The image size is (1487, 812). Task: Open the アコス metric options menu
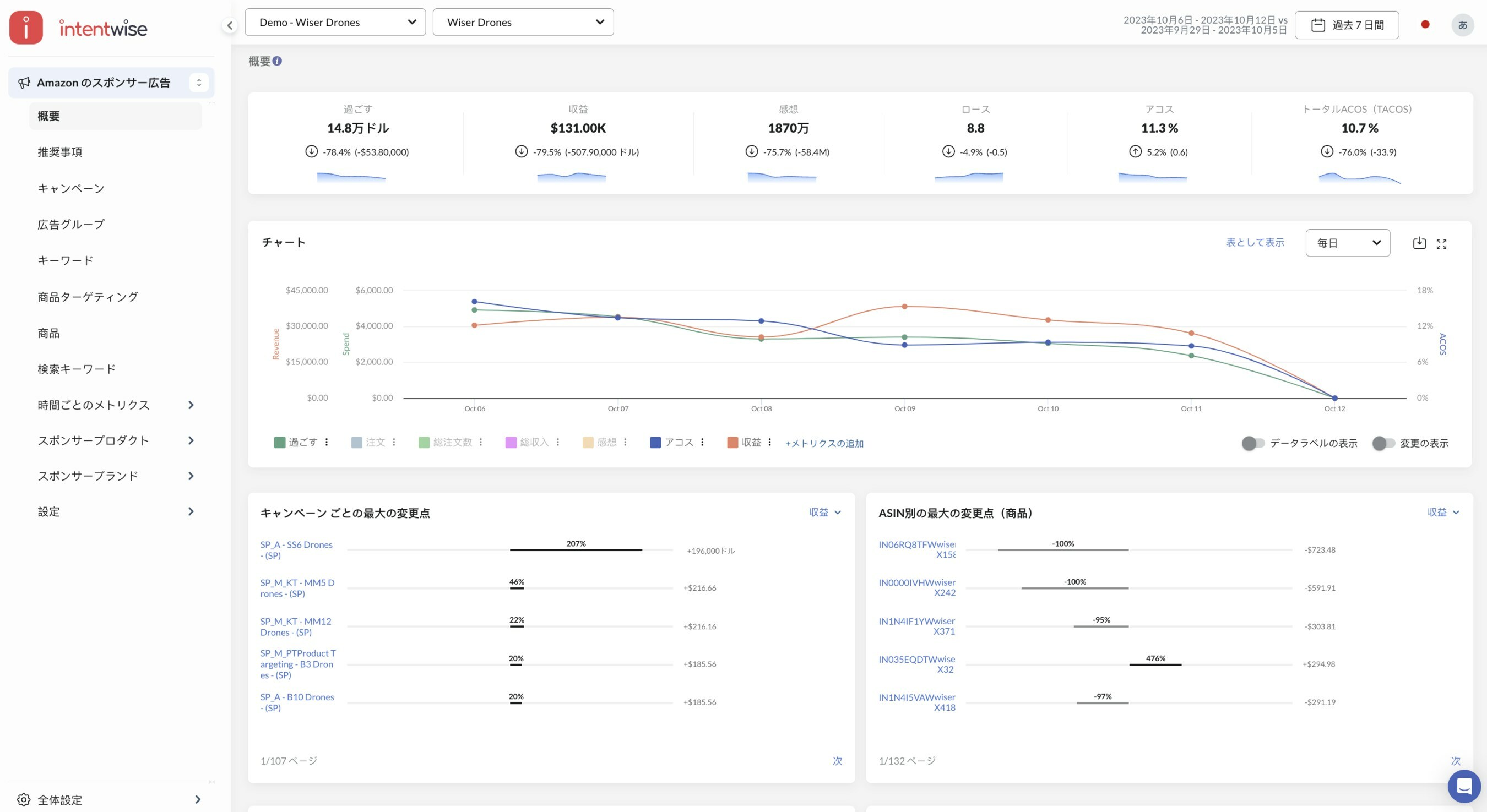(703, 442)
